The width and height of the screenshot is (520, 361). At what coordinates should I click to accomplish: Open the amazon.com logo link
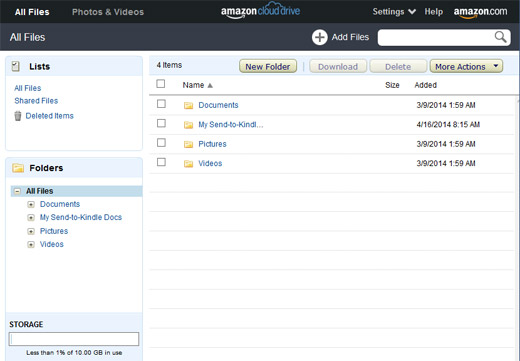(480, 12)
